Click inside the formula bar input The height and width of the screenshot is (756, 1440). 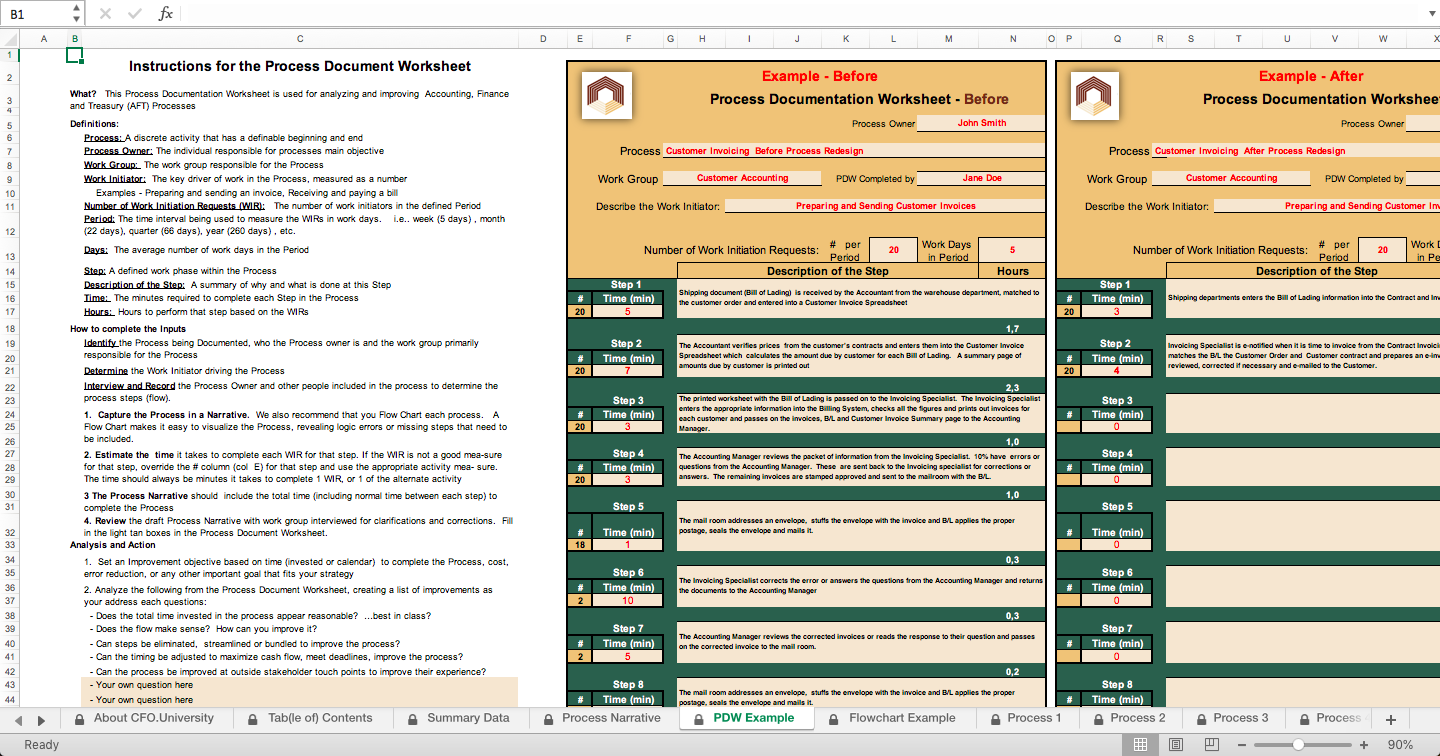(x=800, y=14)
